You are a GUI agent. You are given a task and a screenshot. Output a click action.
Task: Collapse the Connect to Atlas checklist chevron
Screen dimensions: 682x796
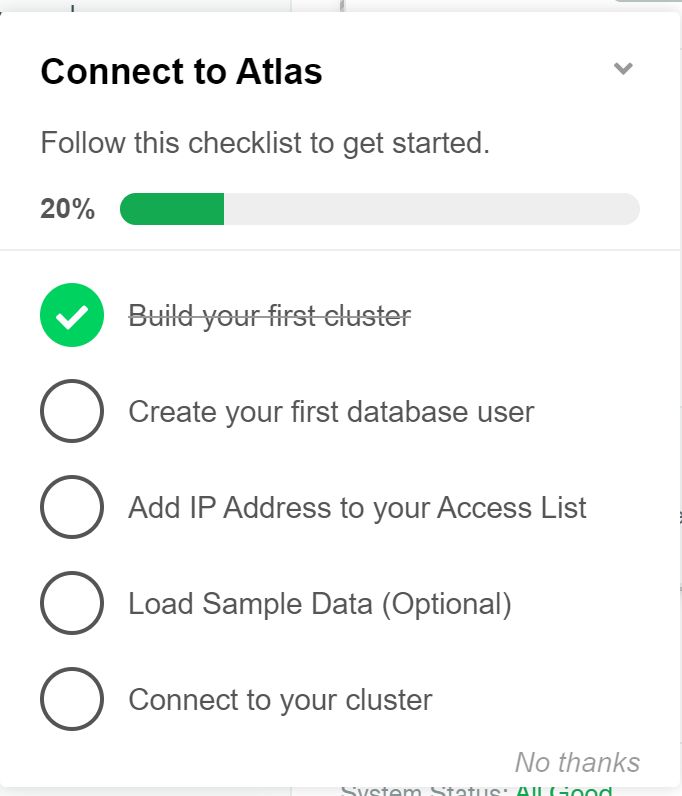(623, 69)
